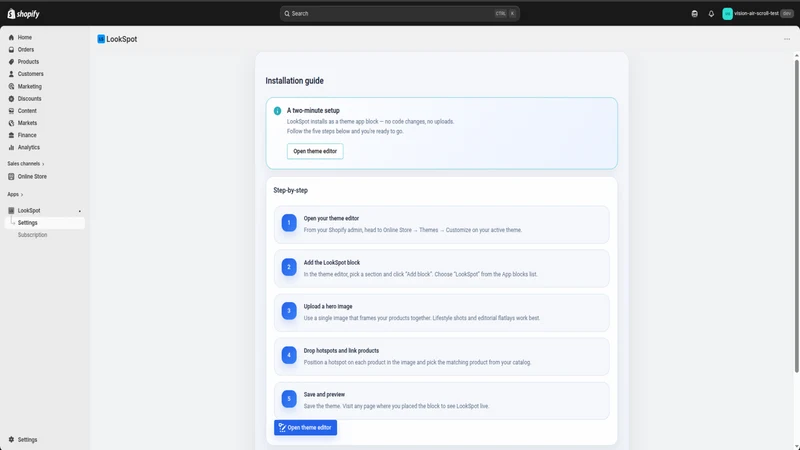Select the Content icon in sidebar
This screenshot has height=450, width=800.
pos(11,111)
